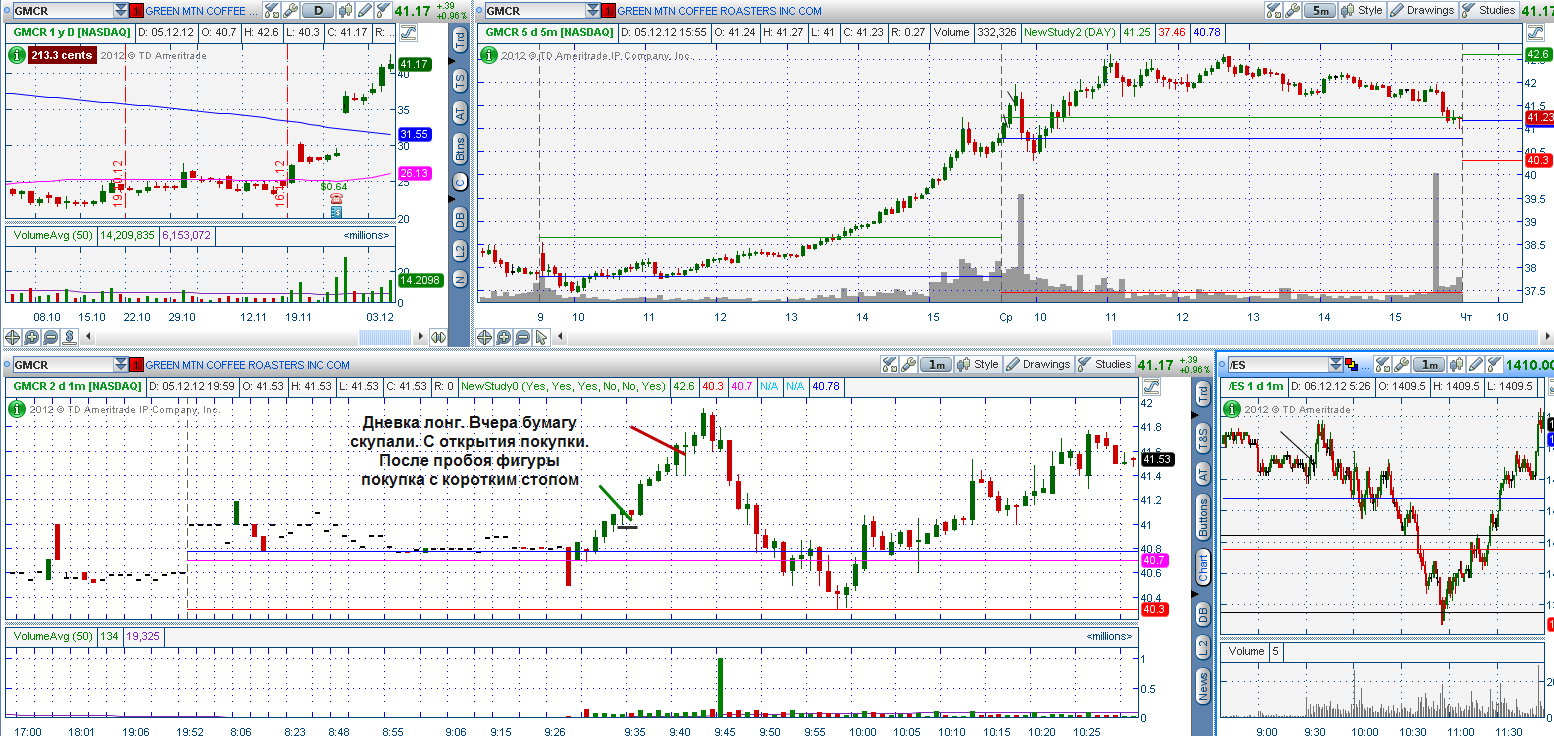Open studies settings icon in daily GMCR chart

tap(270, 11)
